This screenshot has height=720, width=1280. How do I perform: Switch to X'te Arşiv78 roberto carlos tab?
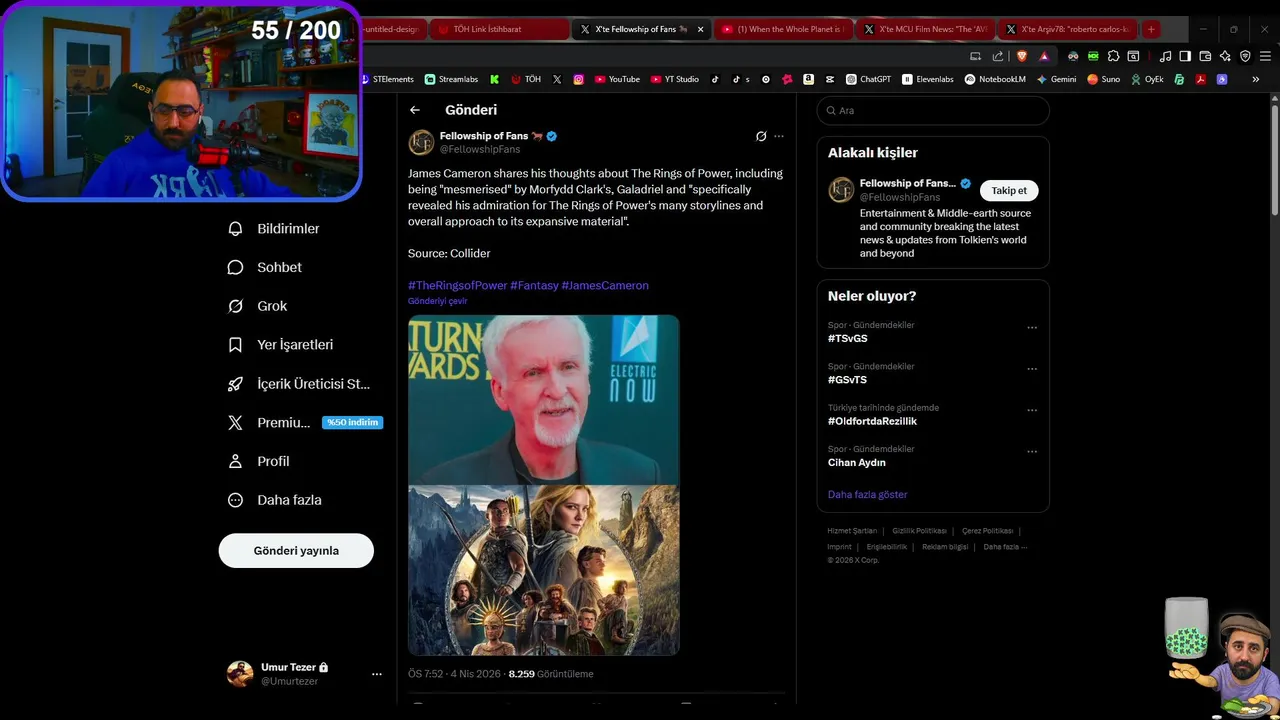tap(1067, 29)
